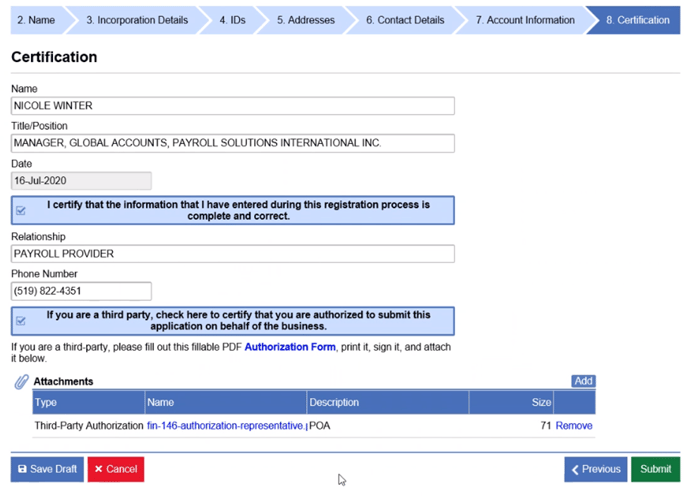
Task: Open the 3. Incorporation Details step
Action: point(136,20)
